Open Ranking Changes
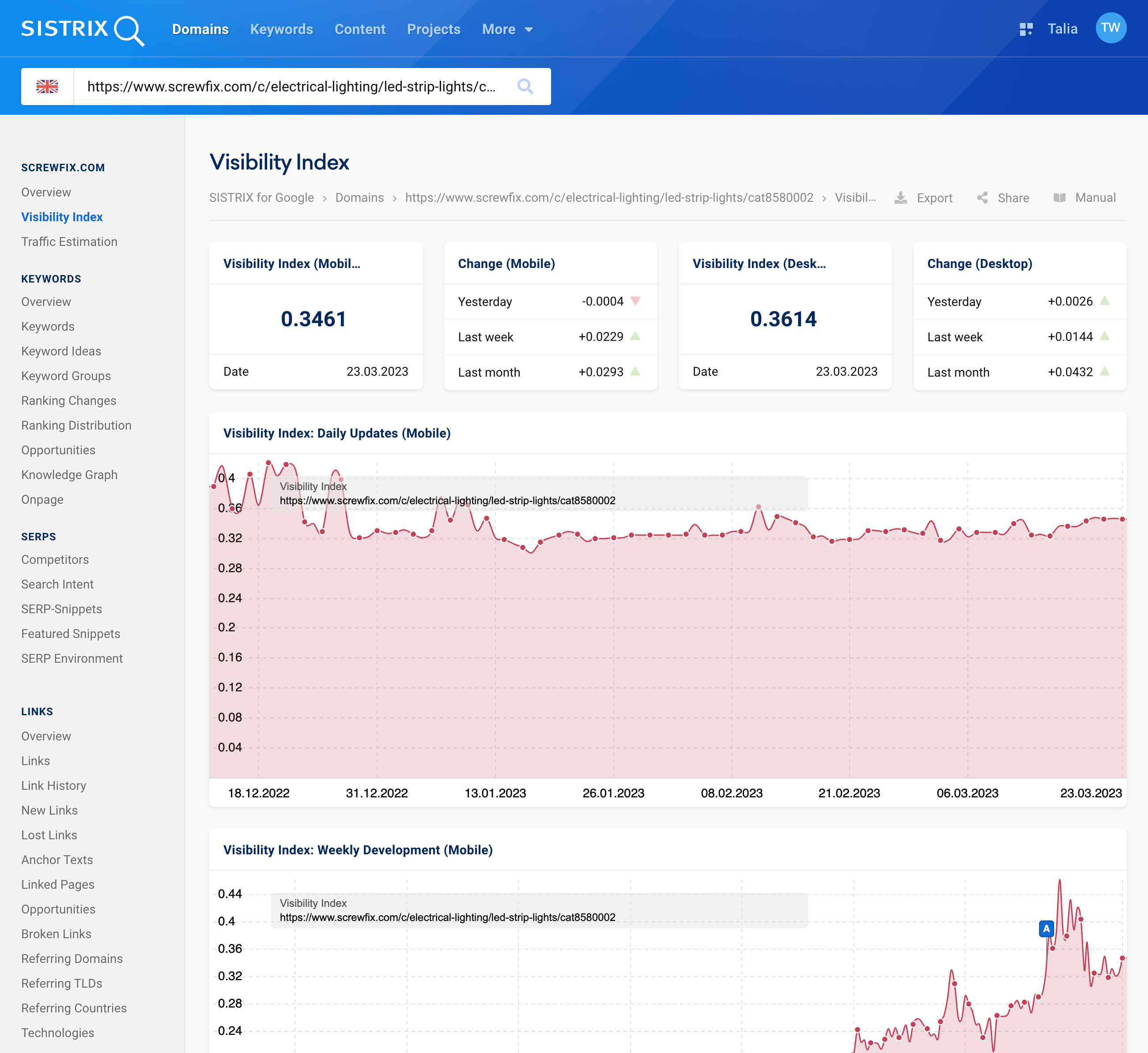 point(68,400)
